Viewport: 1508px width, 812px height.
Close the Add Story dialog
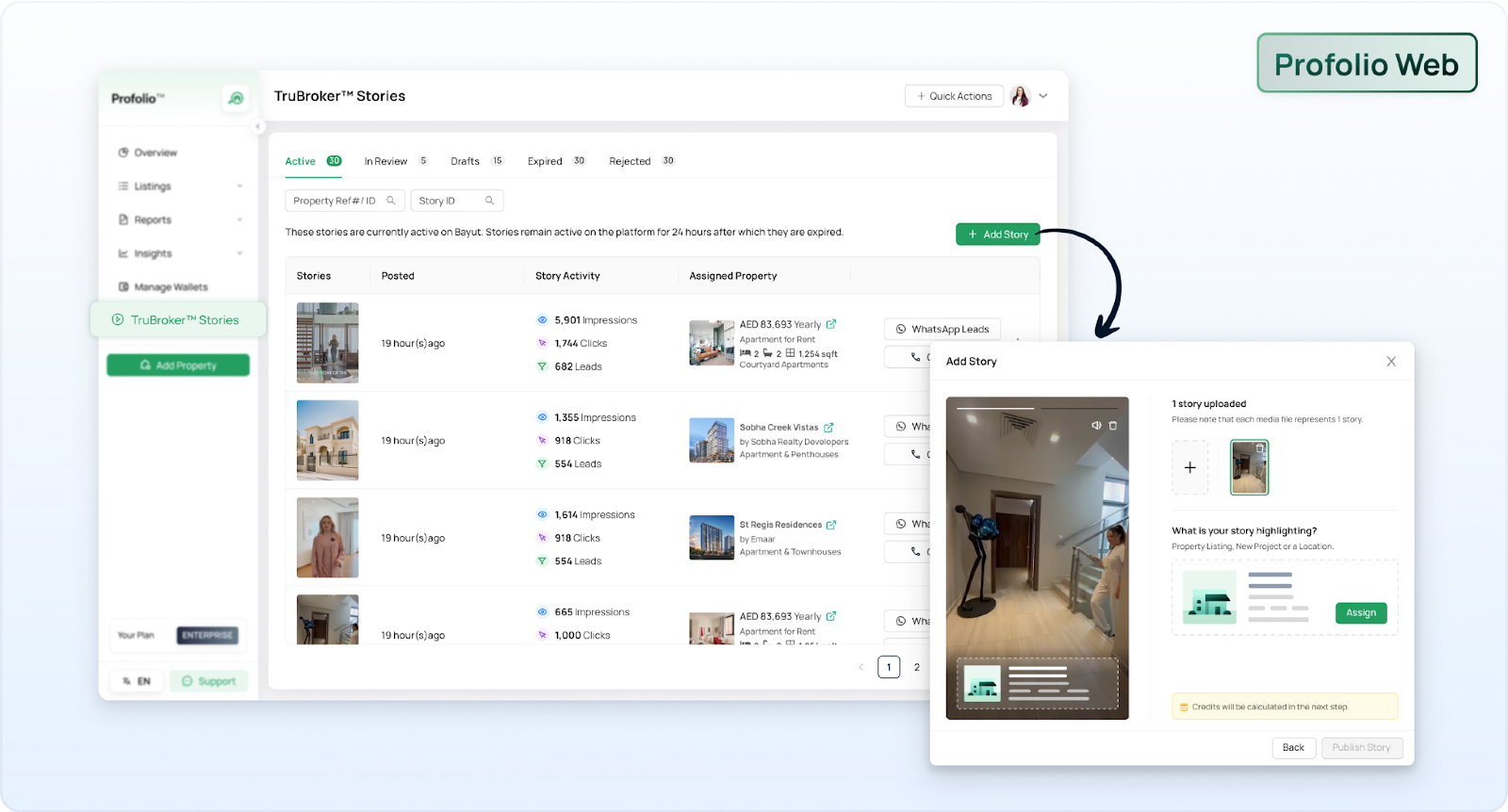point(1391,362)
